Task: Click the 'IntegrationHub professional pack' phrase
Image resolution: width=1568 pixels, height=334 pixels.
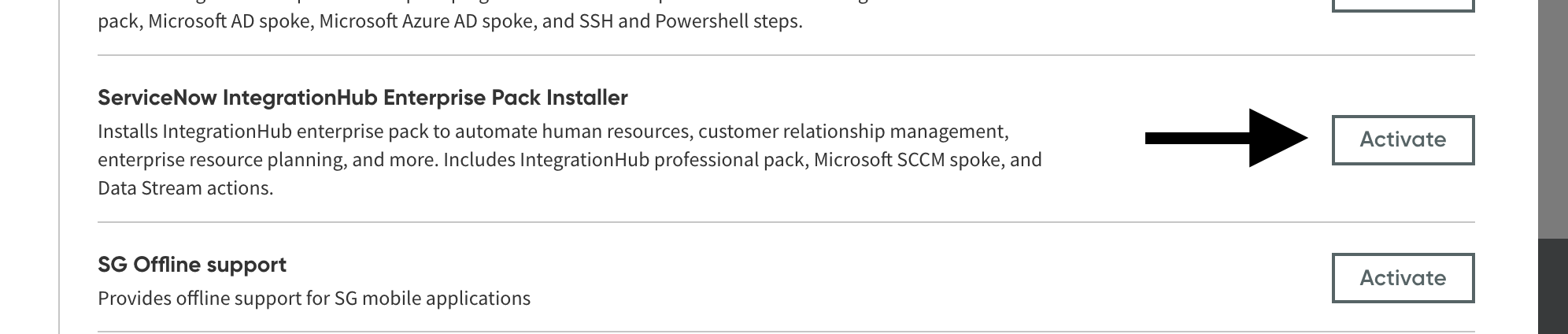Action: 662,160
